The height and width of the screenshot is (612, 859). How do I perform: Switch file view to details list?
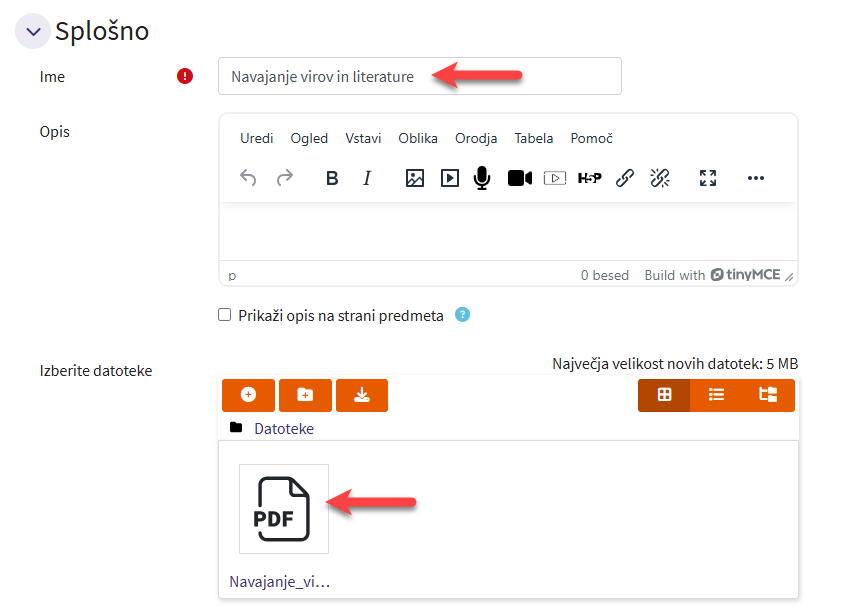coord(716,395)
